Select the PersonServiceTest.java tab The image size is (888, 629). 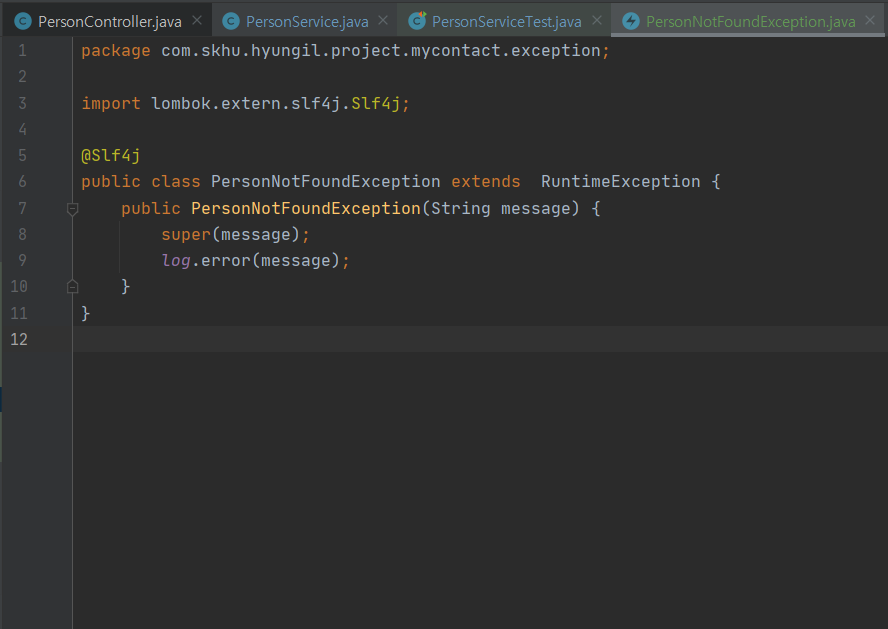pyautogui.click(x=506, y=21)
